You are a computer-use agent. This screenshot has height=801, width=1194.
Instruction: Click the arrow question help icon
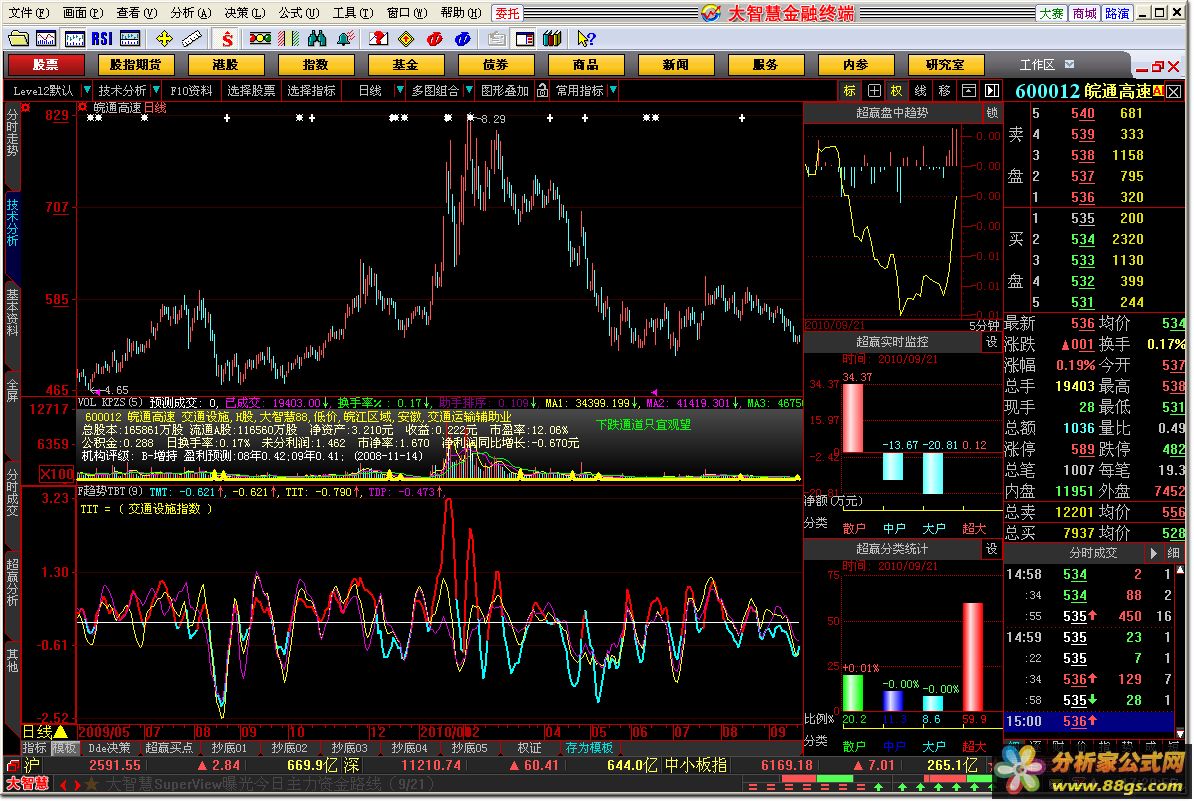586,38
